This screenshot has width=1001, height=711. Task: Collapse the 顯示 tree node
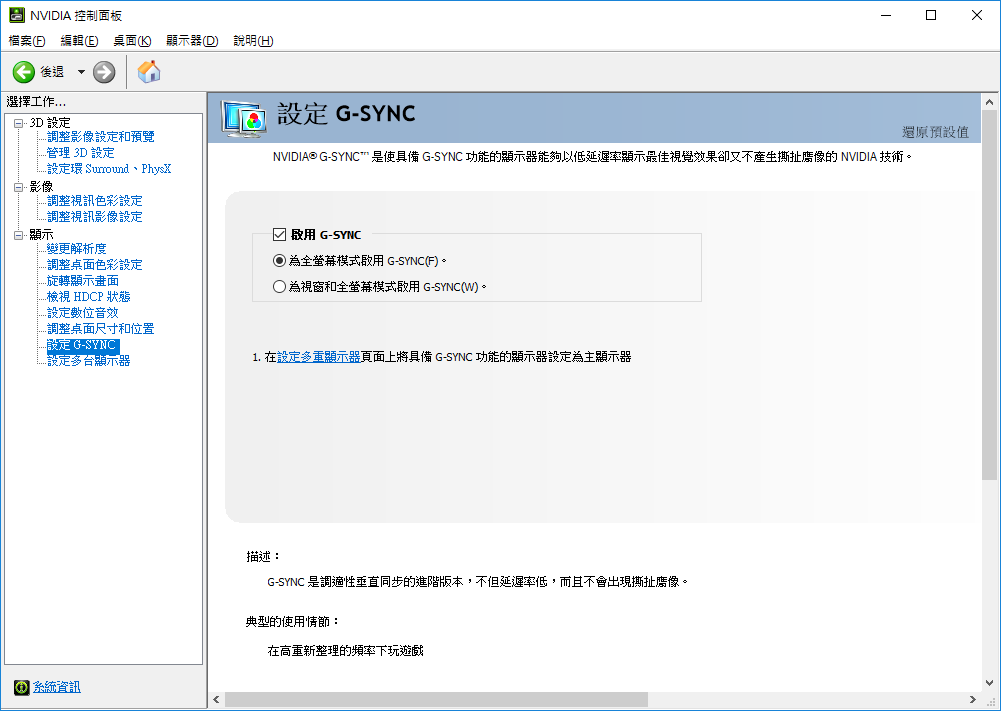19,236
